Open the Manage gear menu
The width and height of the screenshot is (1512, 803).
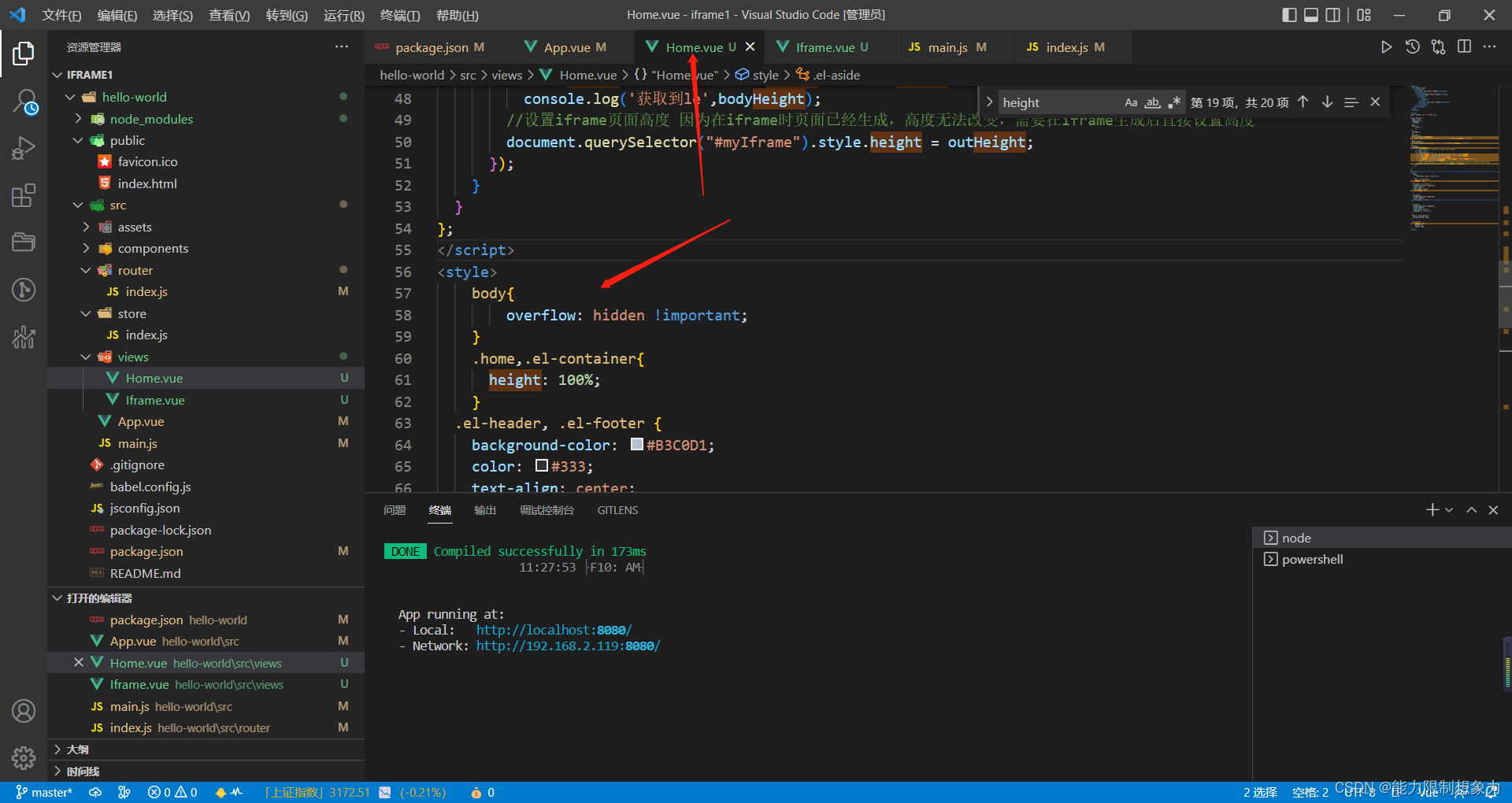pos(24,758)
